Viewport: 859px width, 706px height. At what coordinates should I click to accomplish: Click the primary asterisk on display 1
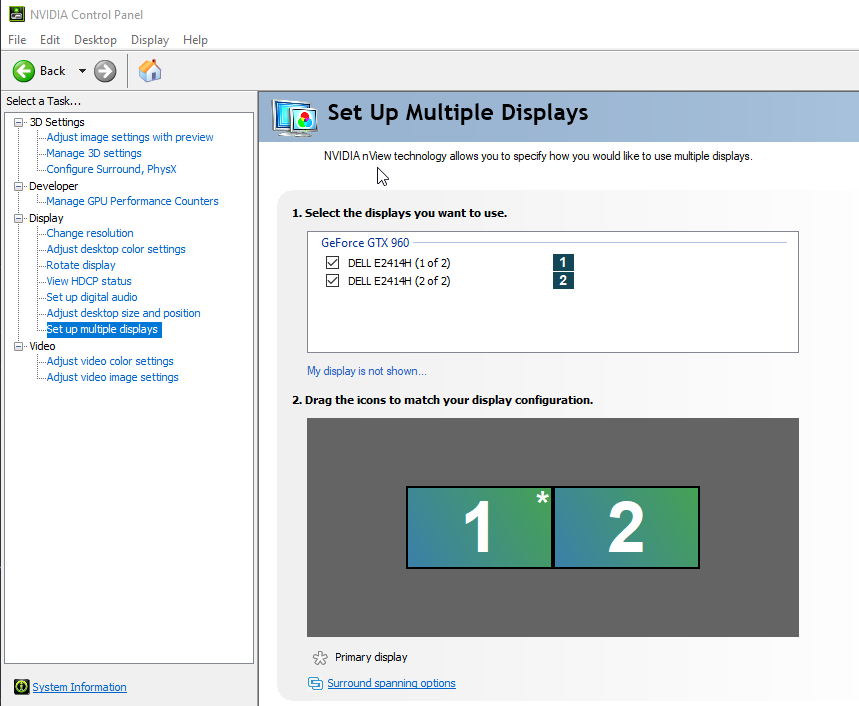[542, 498]
